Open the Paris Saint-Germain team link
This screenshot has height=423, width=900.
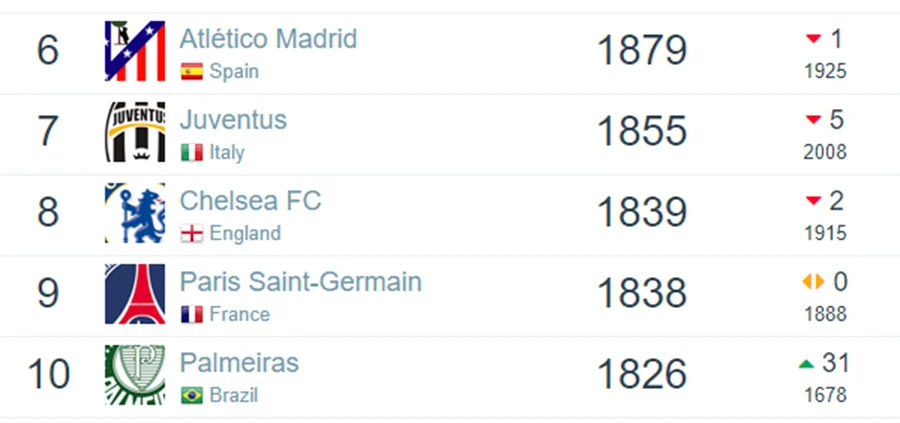(x=301, y=282)
